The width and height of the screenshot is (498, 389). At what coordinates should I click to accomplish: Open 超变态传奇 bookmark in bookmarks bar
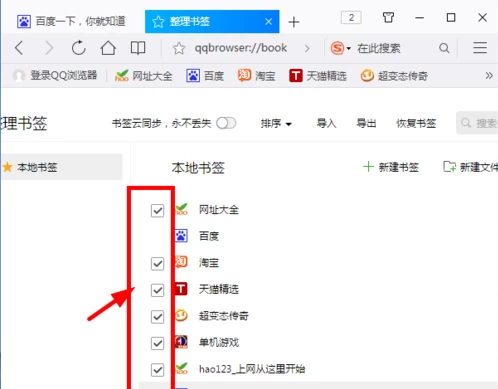(394, 76)
